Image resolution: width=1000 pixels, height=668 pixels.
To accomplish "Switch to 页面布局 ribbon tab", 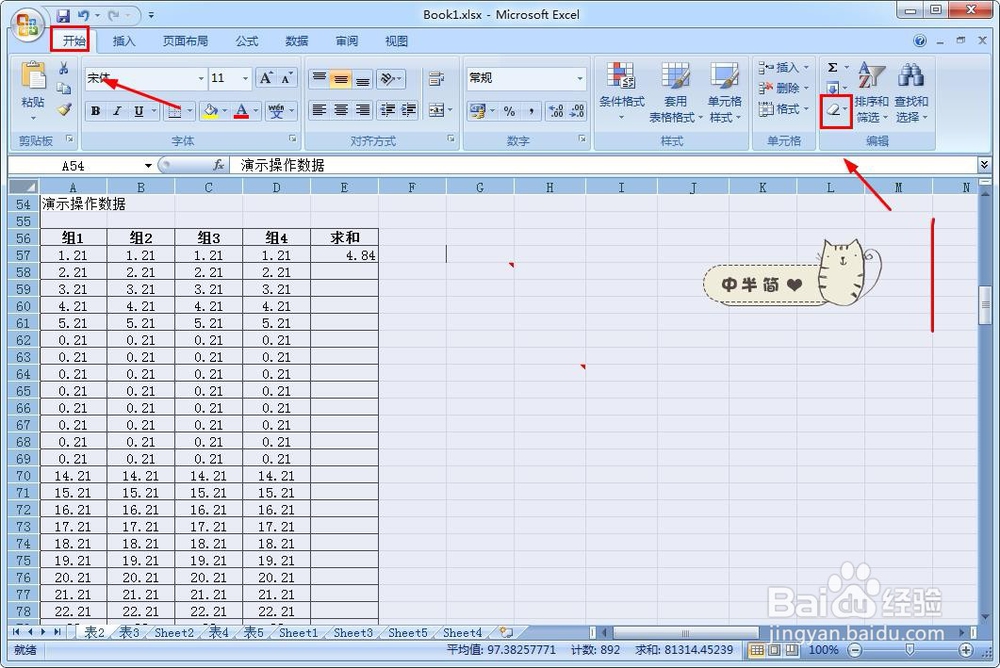I will click(185, 41).
